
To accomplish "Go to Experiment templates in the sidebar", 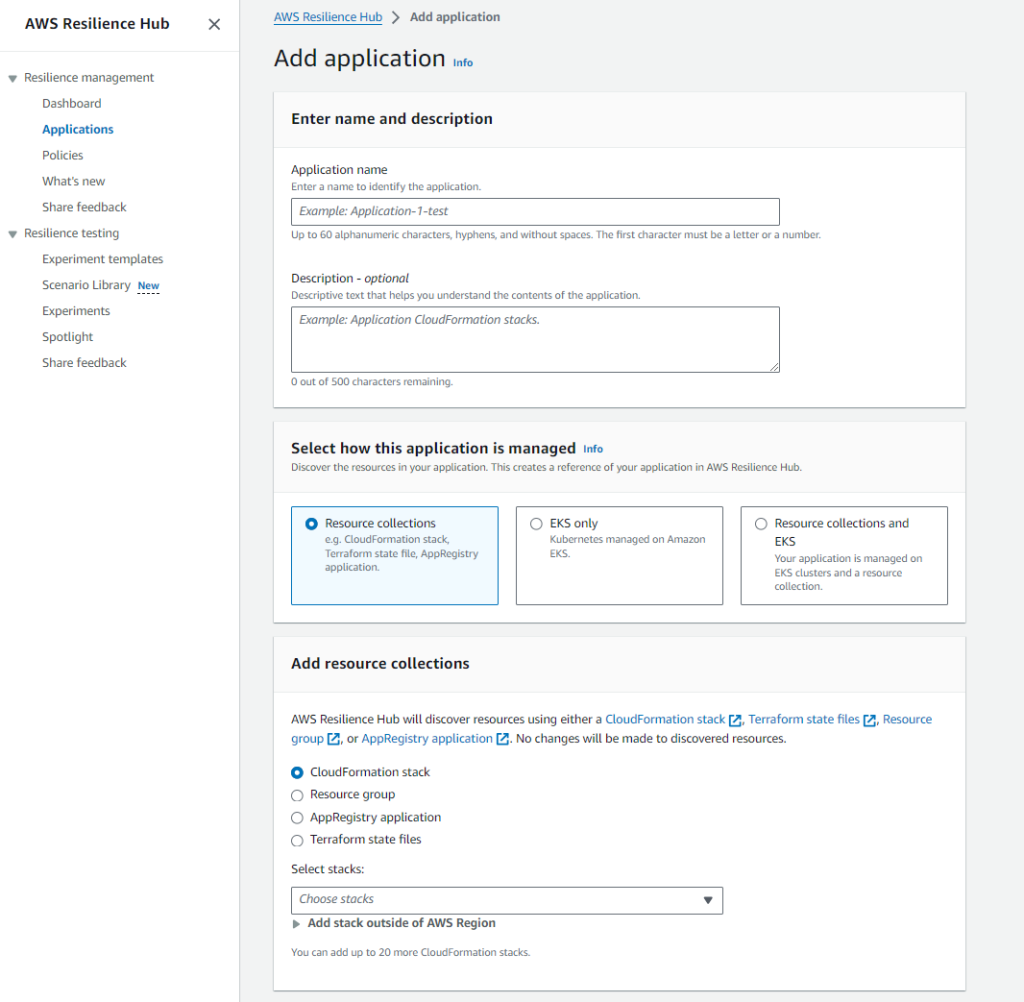I will click(x=102, y=258).
